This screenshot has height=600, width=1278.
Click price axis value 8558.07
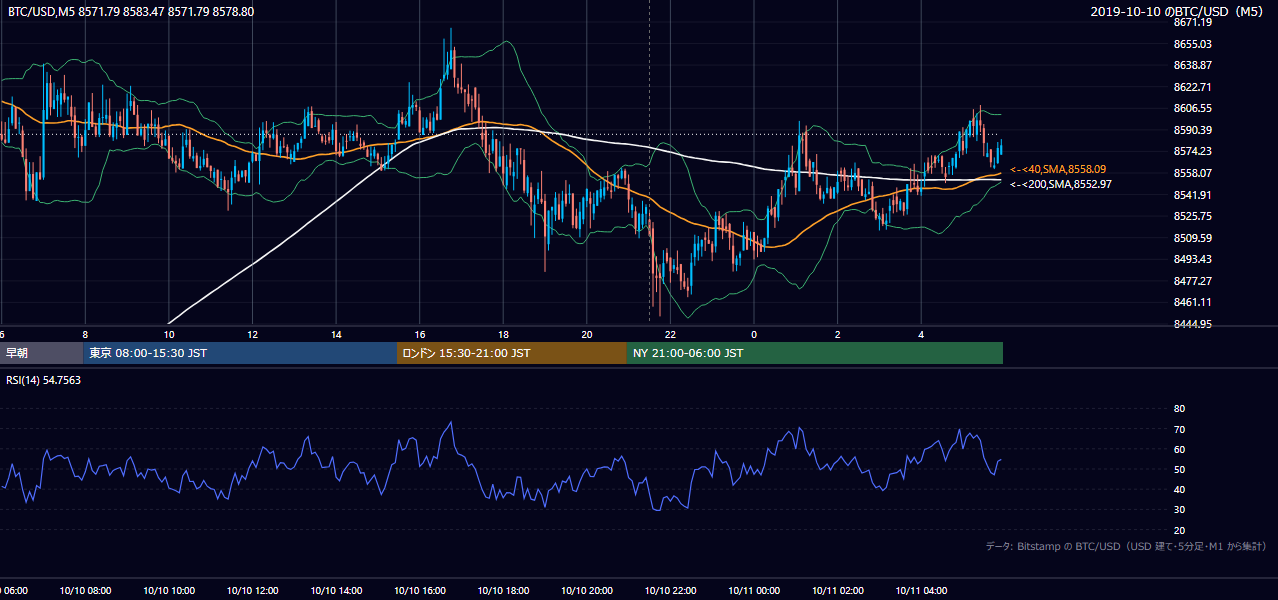coord(1192,173)
